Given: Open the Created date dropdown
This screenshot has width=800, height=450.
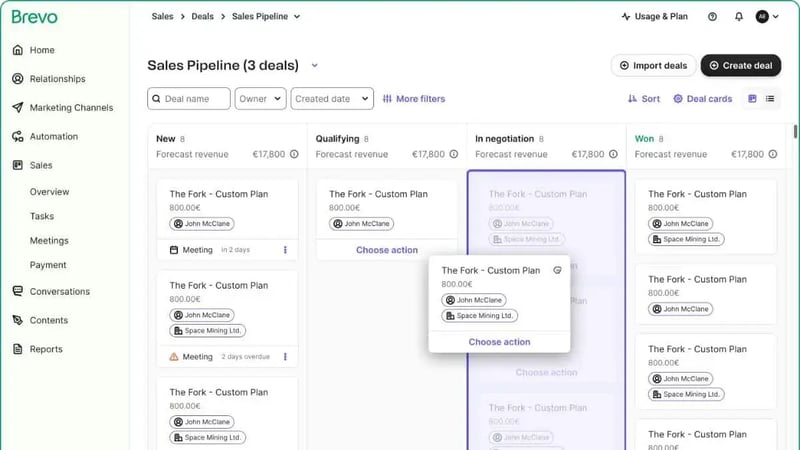Looking at the screenshot, I should coord(331,99).
